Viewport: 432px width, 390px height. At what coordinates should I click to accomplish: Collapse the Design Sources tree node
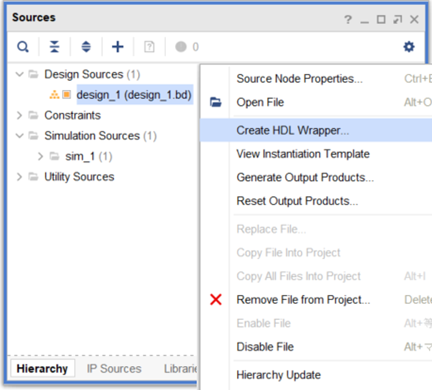point(20,74)
